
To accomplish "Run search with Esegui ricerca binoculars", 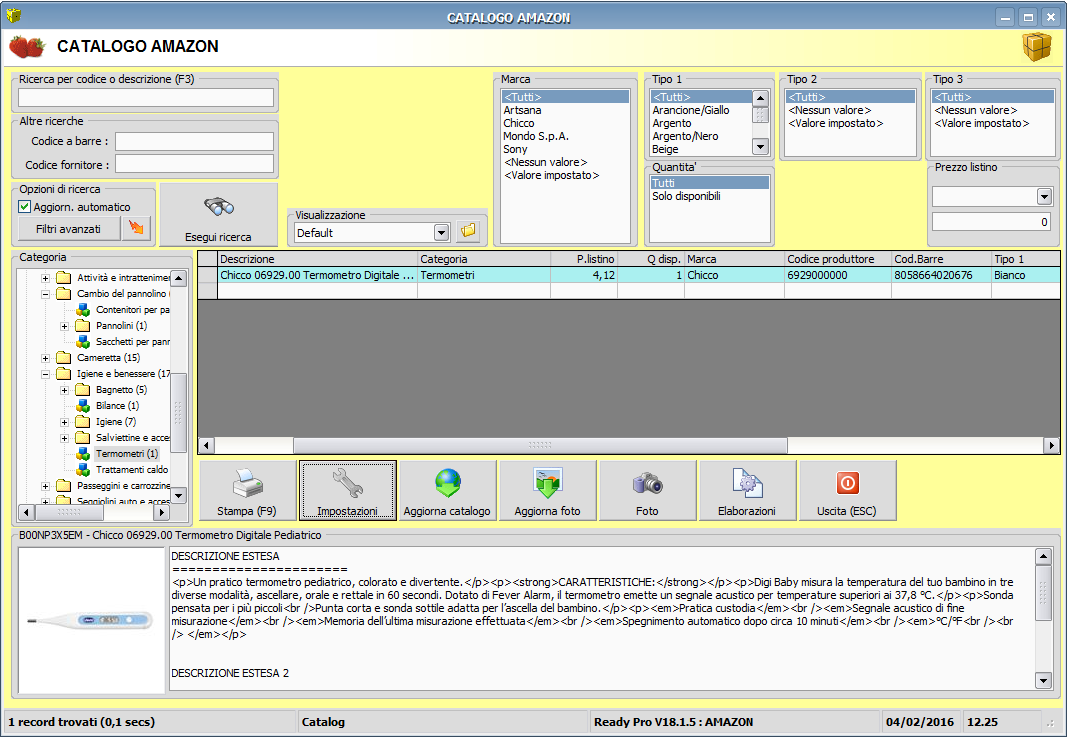I will (218, 215).
